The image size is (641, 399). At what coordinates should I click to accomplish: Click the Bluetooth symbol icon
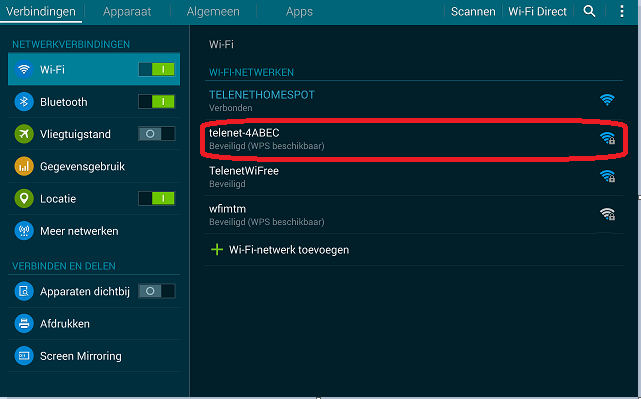click(x=24, y=101)
